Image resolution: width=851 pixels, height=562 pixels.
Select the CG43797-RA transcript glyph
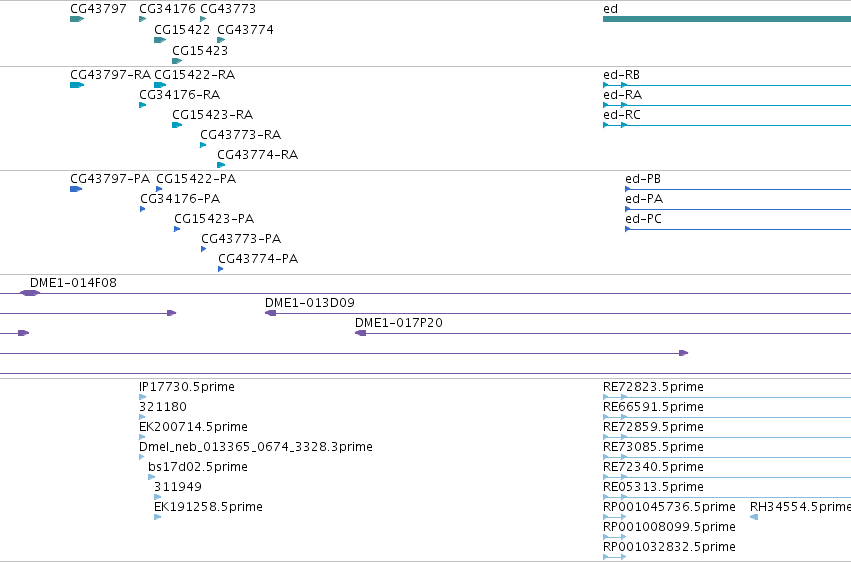pos(77,85)
